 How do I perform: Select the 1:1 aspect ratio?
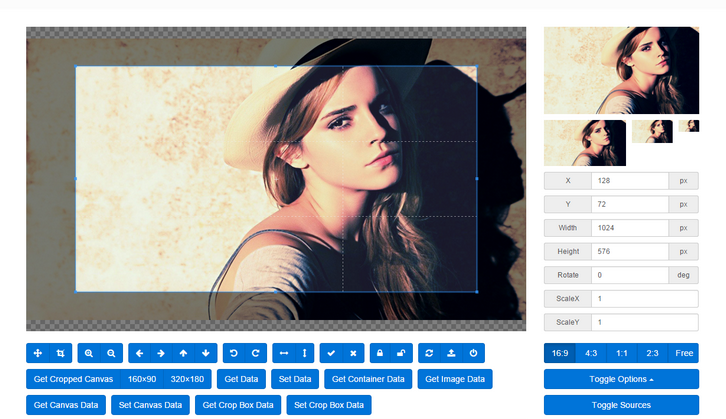tap(622, 353)
